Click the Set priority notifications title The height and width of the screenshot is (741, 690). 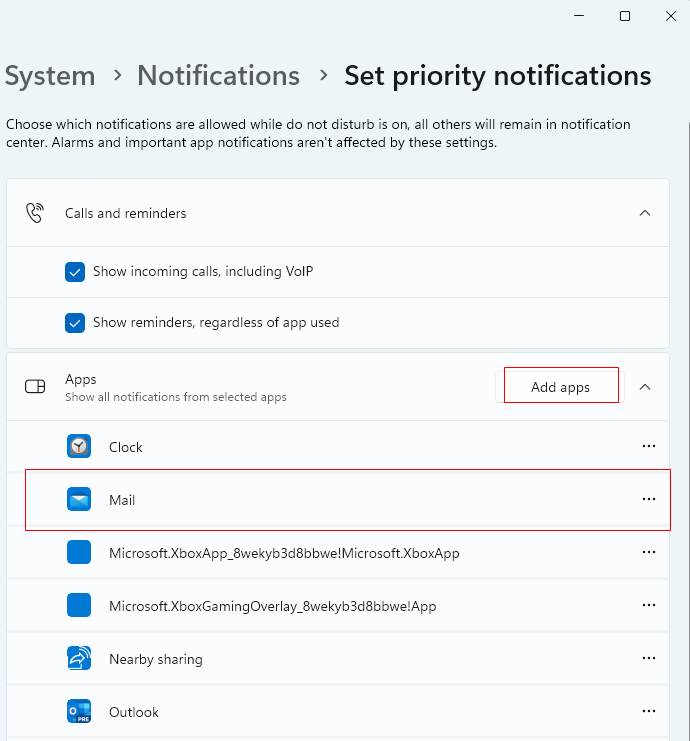point(498,76)
